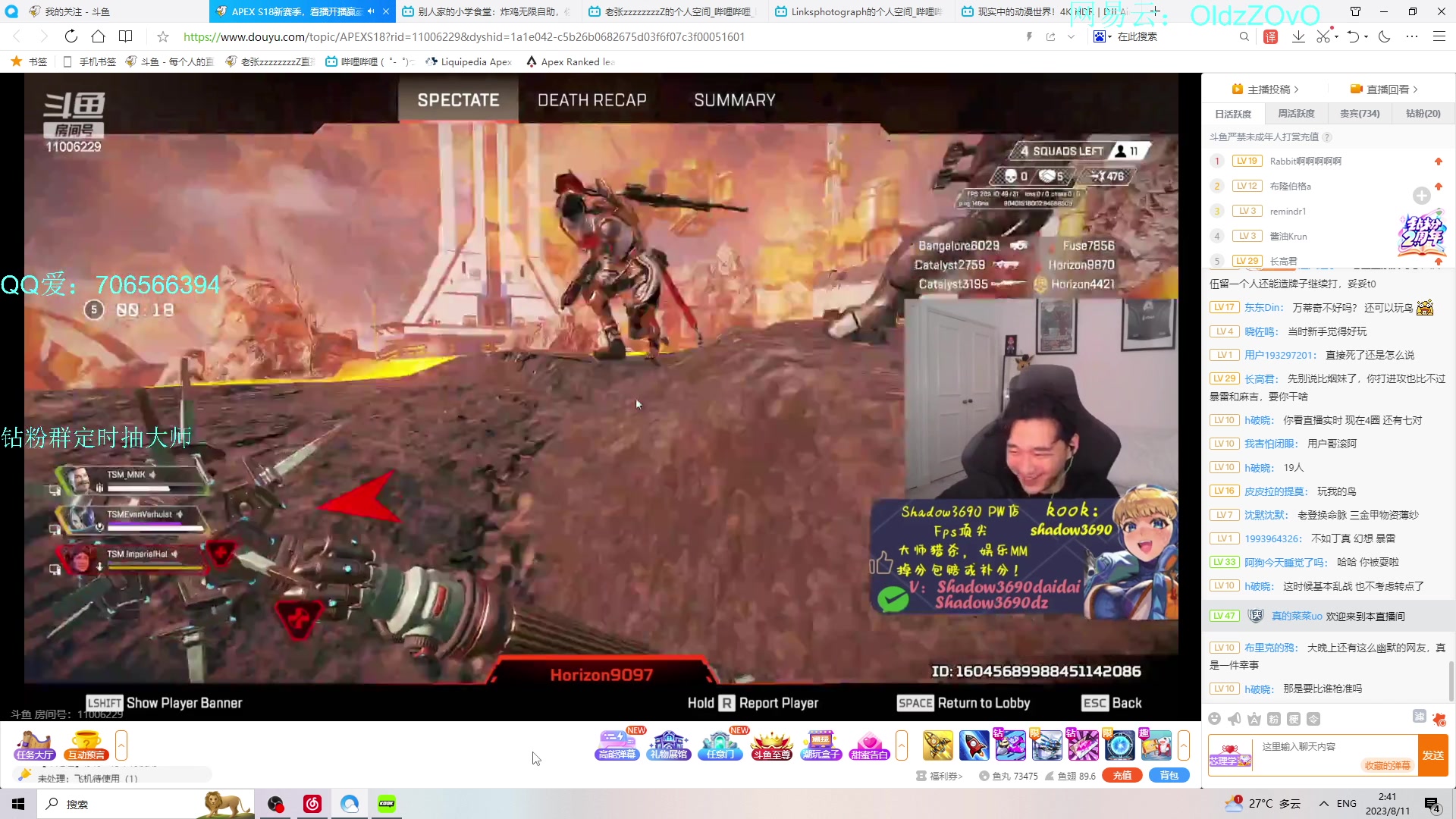Image resolution: width=1456 pixels, height=819 pixels.
Task: Open the reading mode book icon
Action: click(126, 36)
